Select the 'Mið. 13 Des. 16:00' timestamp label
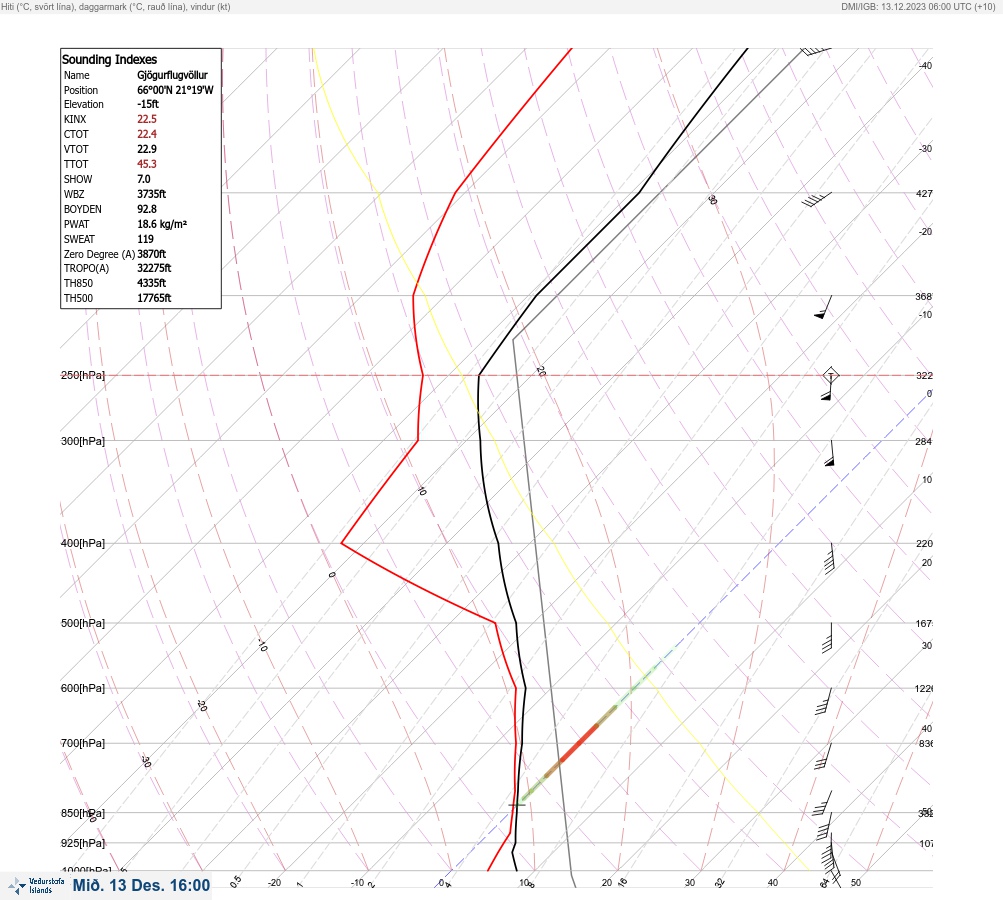The width and height of the screenshot is (1003, 900). point(141,885)
